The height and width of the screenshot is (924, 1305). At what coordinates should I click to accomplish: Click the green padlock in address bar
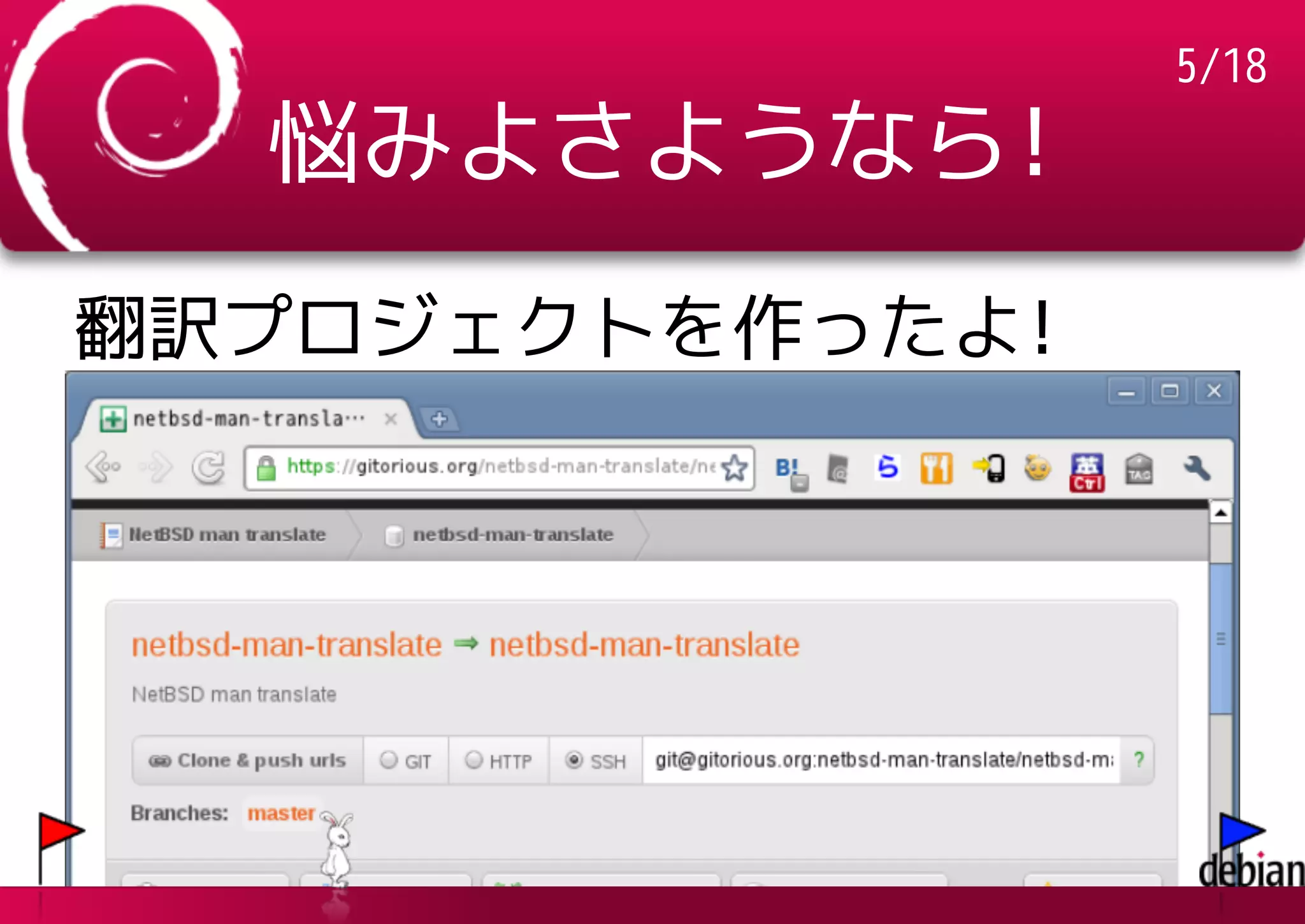click(266, 468)
